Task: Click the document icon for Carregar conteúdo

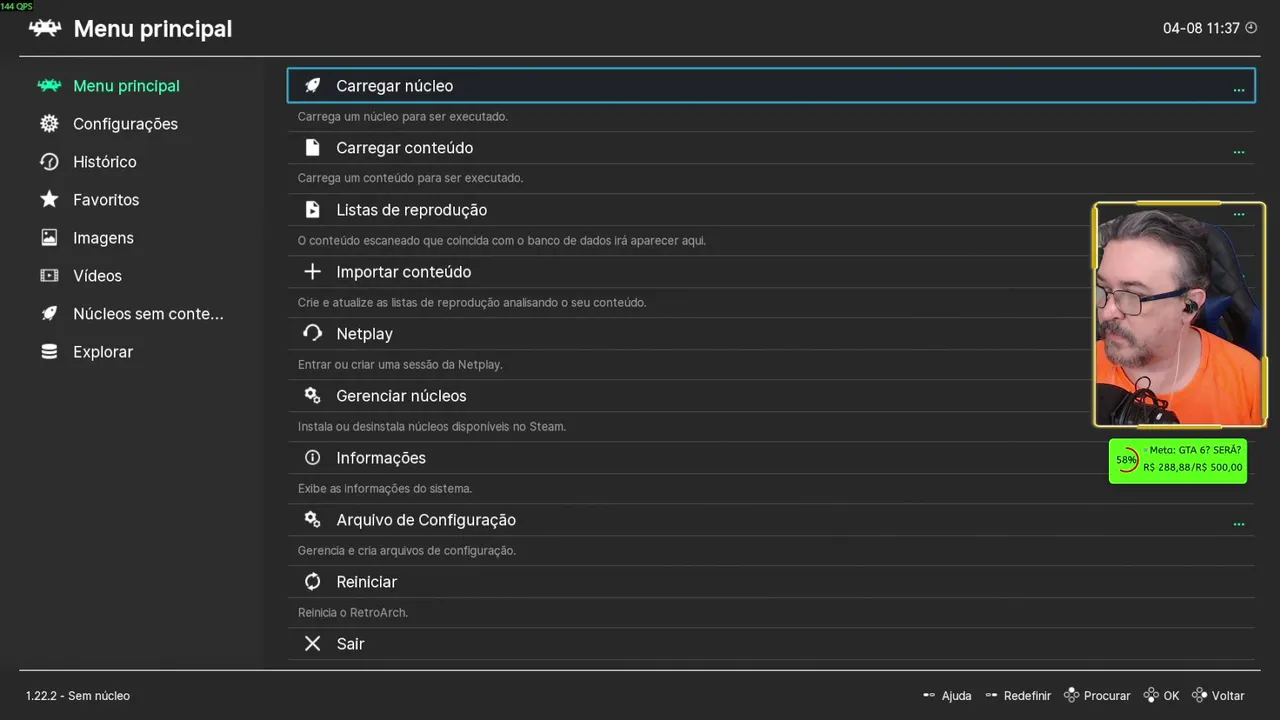Action: click(x=313, y=148)
